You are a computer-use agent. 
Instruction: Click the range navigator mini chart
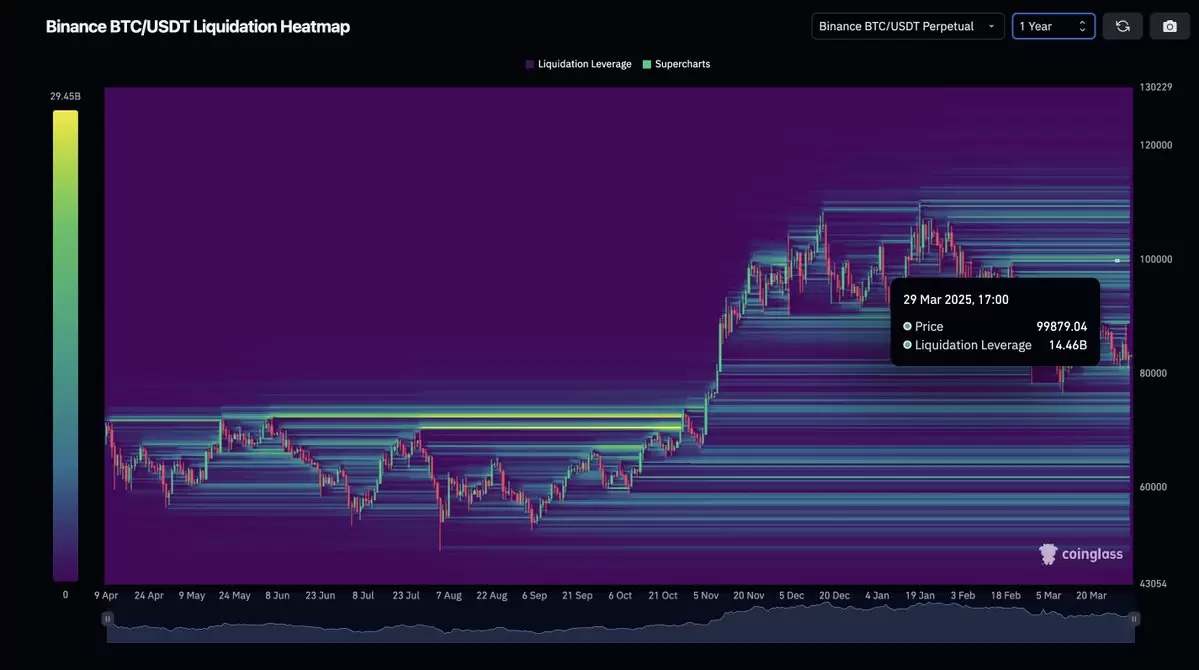click(621, 623)
